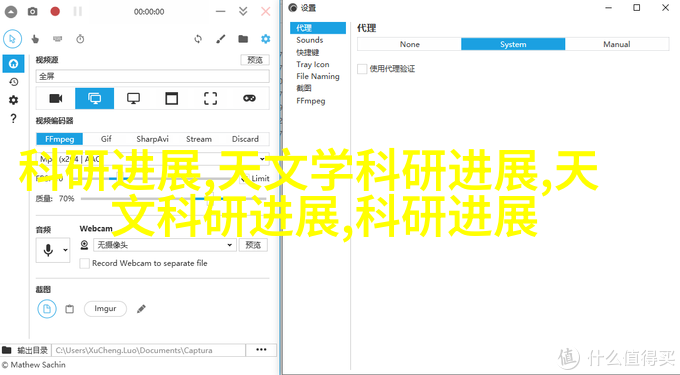
Task: Toggle the include keystrokes option
Action: 57,39
